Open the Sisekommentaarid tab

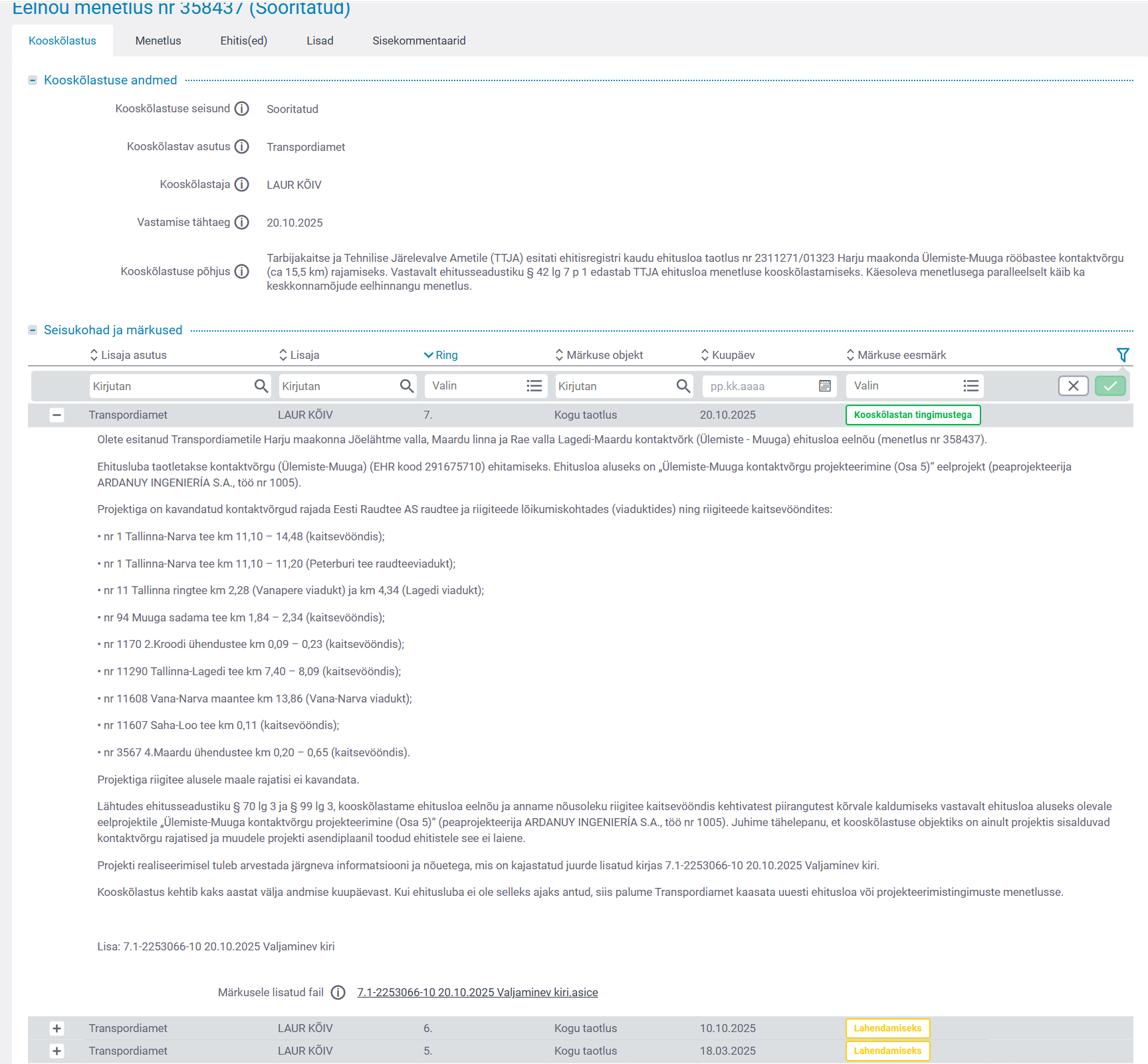pos(419,41)
